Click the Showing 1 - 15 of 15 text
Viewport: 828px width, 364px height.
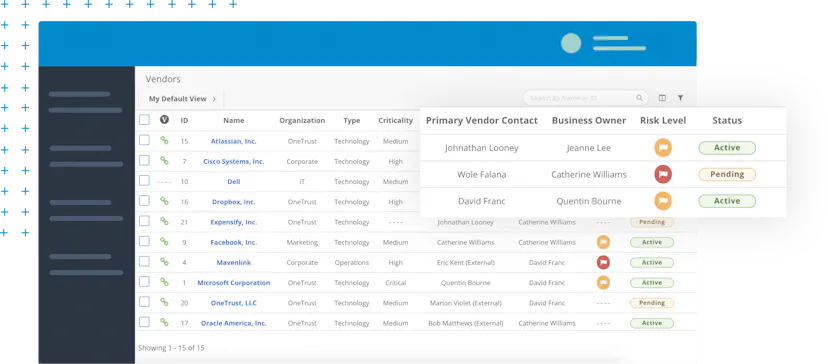171,348
